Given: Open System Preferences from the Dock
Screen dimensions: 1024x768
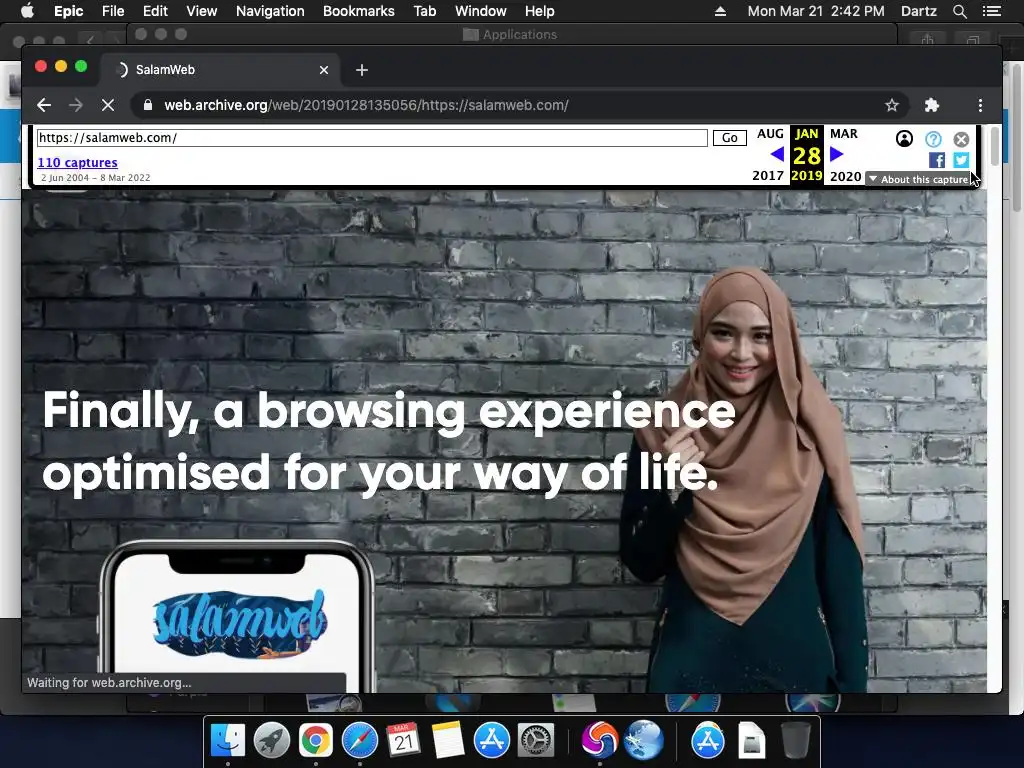Looking at the screenshot, I should click(536, 741).
